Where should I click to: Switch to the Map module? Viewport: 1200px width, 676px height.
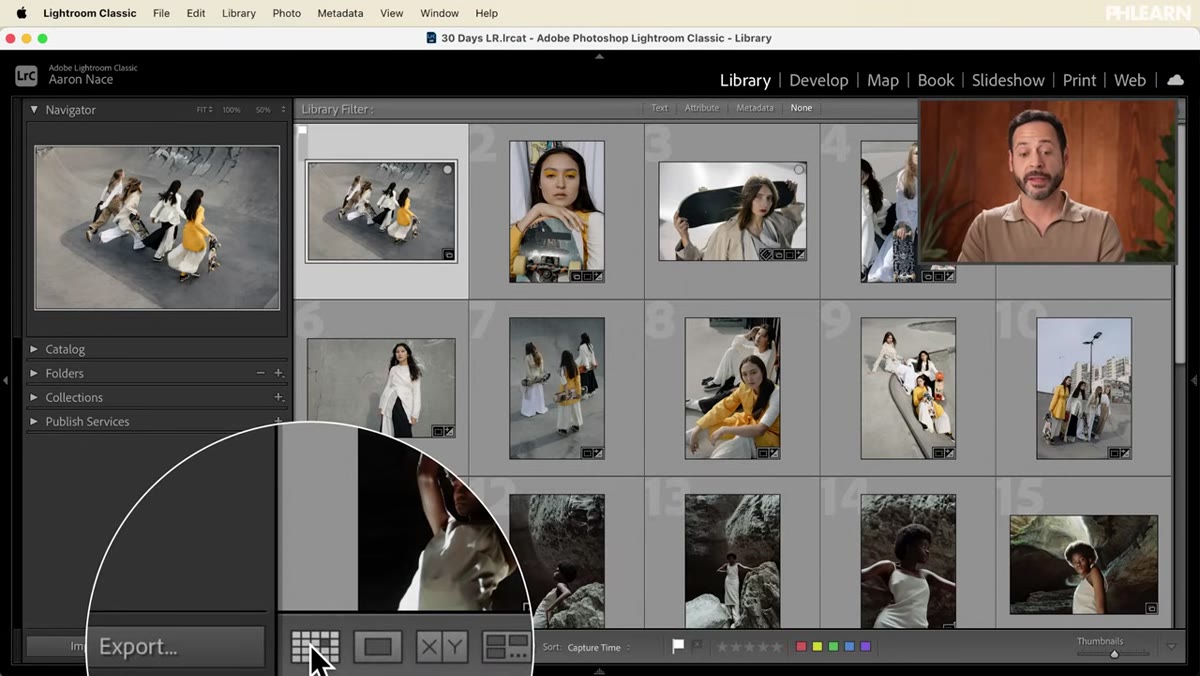882,80
